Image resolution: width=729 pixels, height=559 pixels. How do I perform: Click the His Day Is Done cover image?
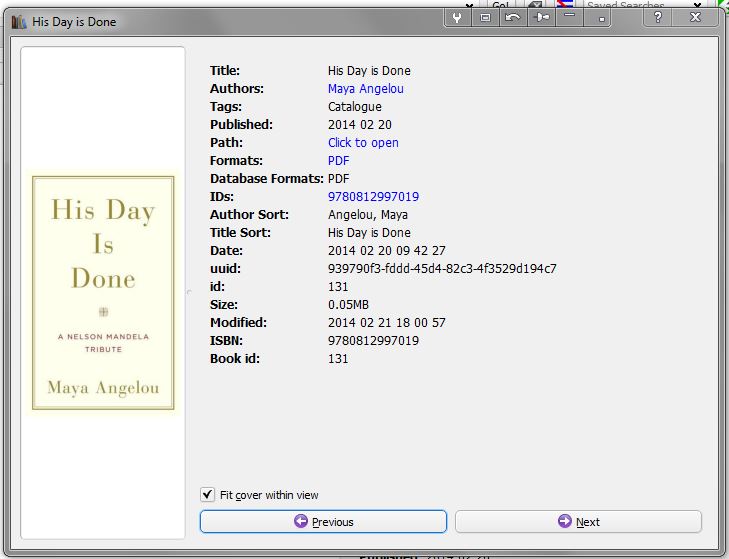(x=103, y=293)
